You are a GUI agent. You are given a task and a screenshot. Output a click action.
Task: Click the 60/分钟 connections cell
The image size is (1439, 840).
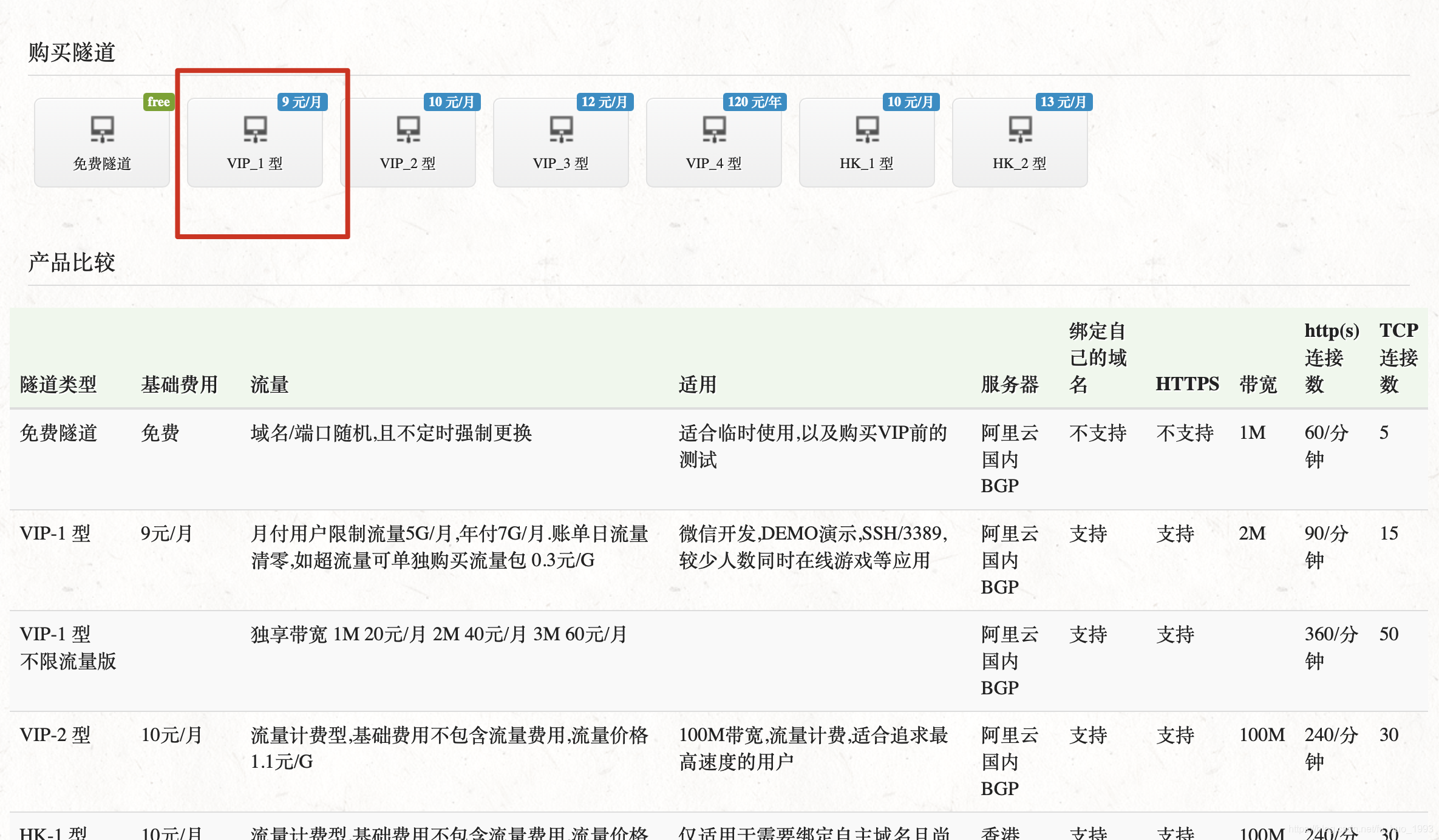(1326, 446)
